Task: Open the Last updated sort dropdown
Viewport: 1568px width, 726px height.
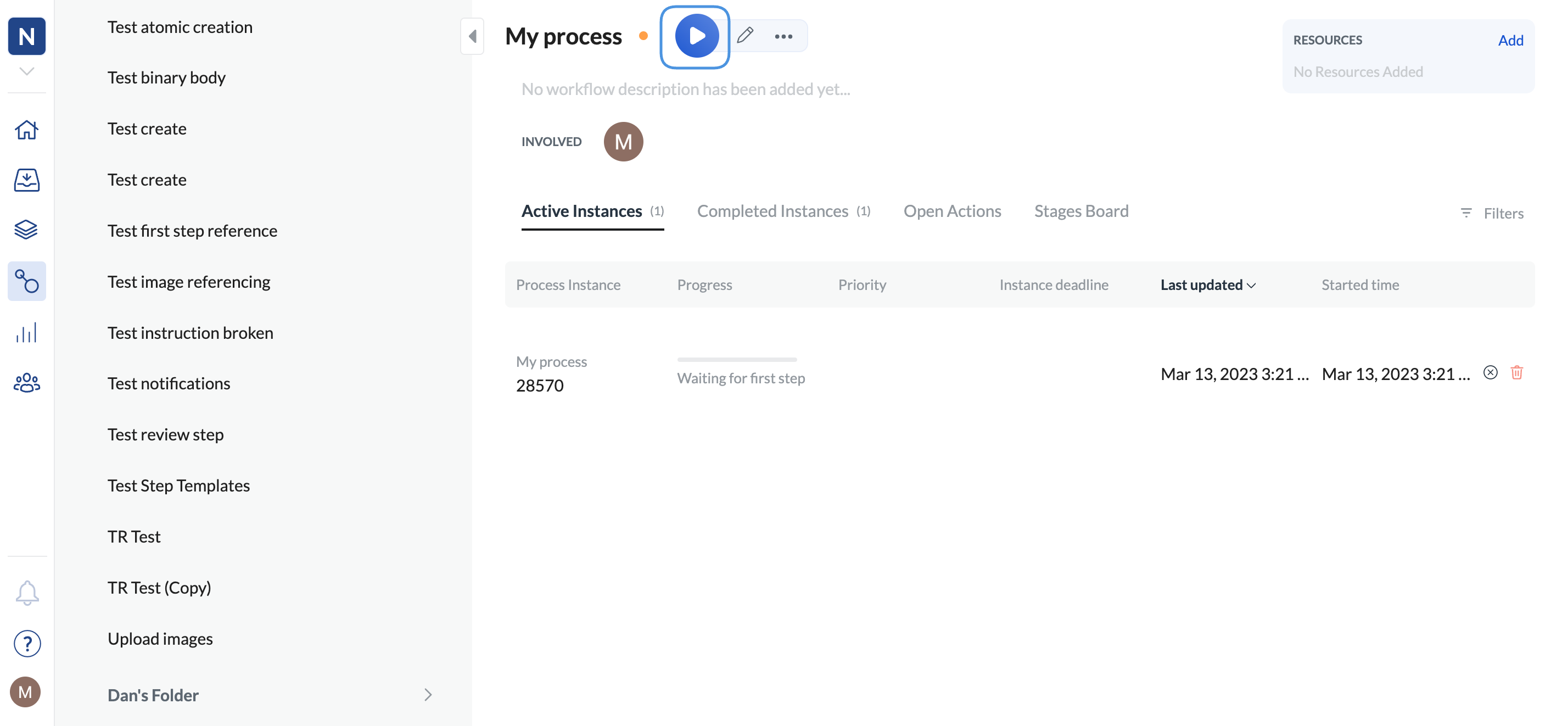Action: pyautogui.click(x=1207, y=284)
